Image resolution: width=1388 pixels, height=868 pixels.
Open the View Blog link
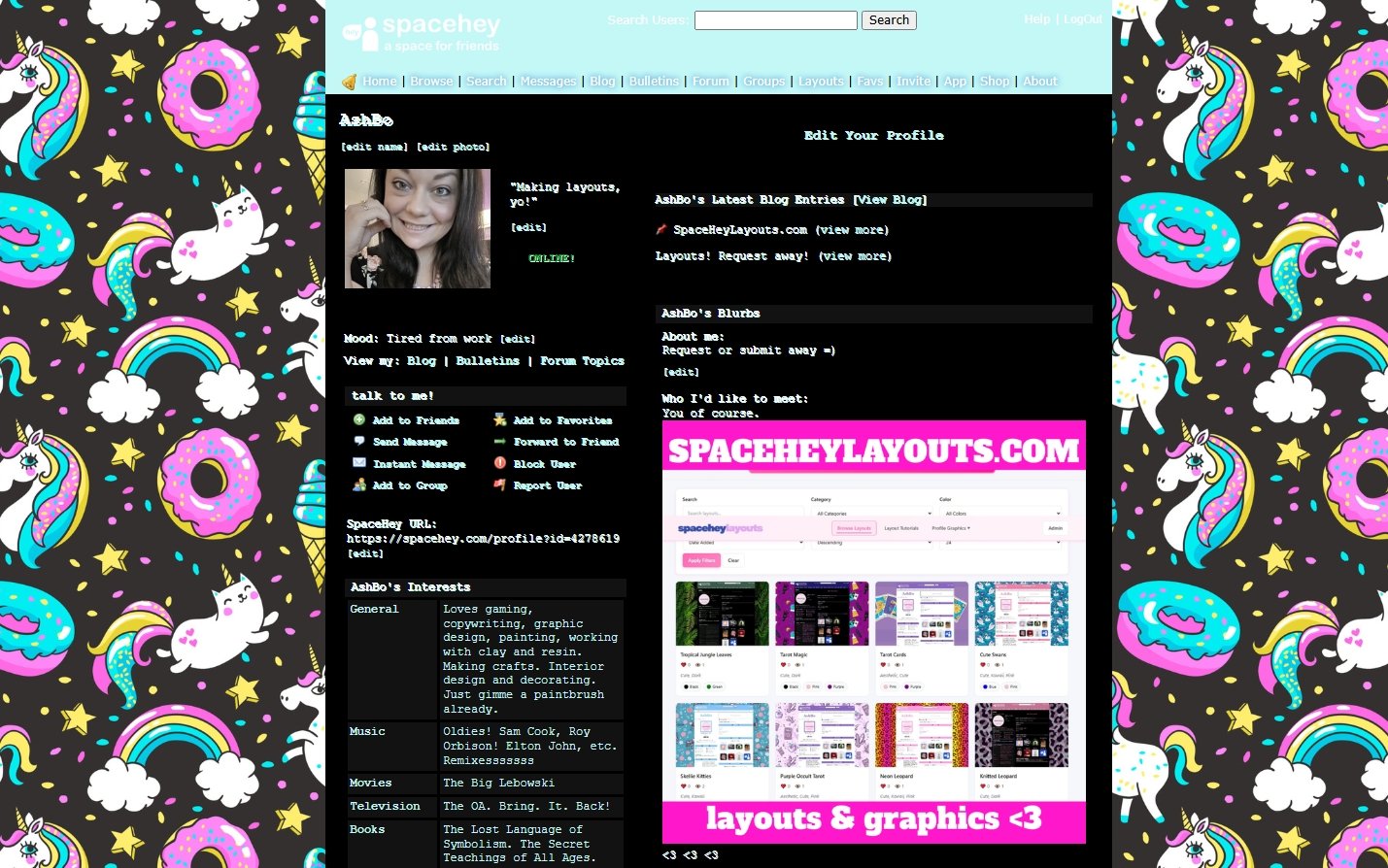(x=890, y=200)
